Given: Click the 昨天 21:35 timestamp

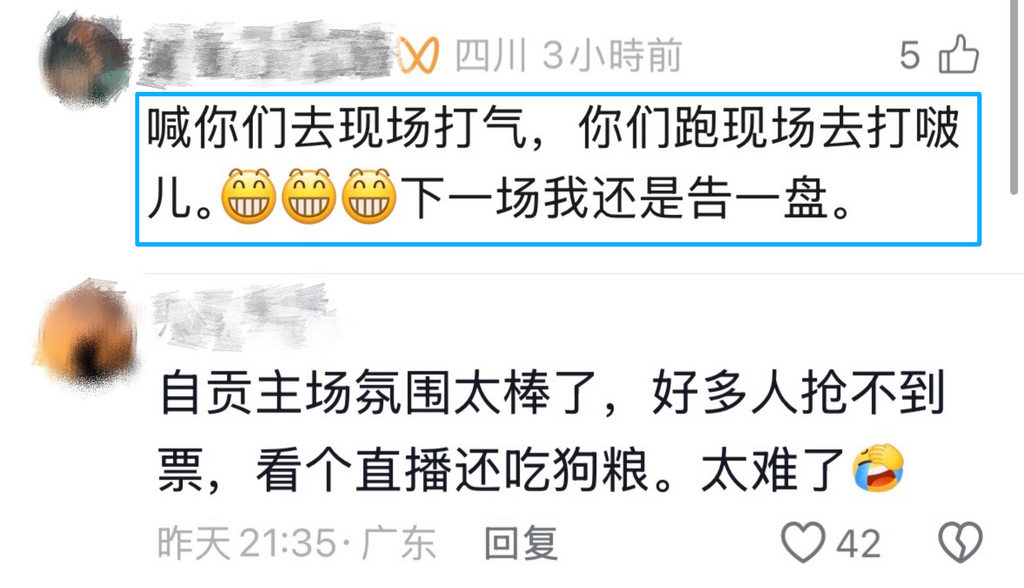Looking at the screenshot, I should coord(246,544).
